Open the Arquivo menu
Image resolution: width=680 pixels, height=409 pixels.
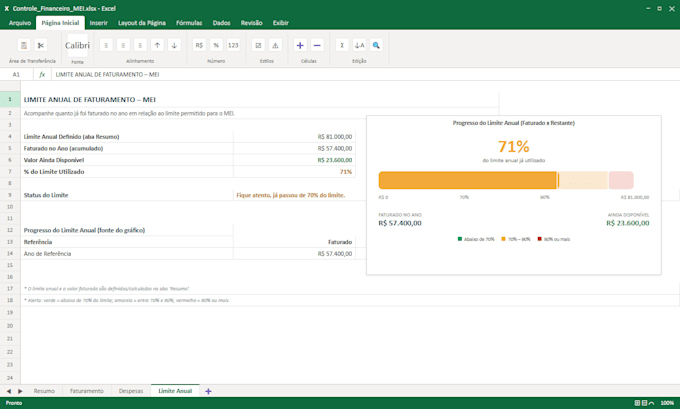pyautogui.click(x=20, y=23)
